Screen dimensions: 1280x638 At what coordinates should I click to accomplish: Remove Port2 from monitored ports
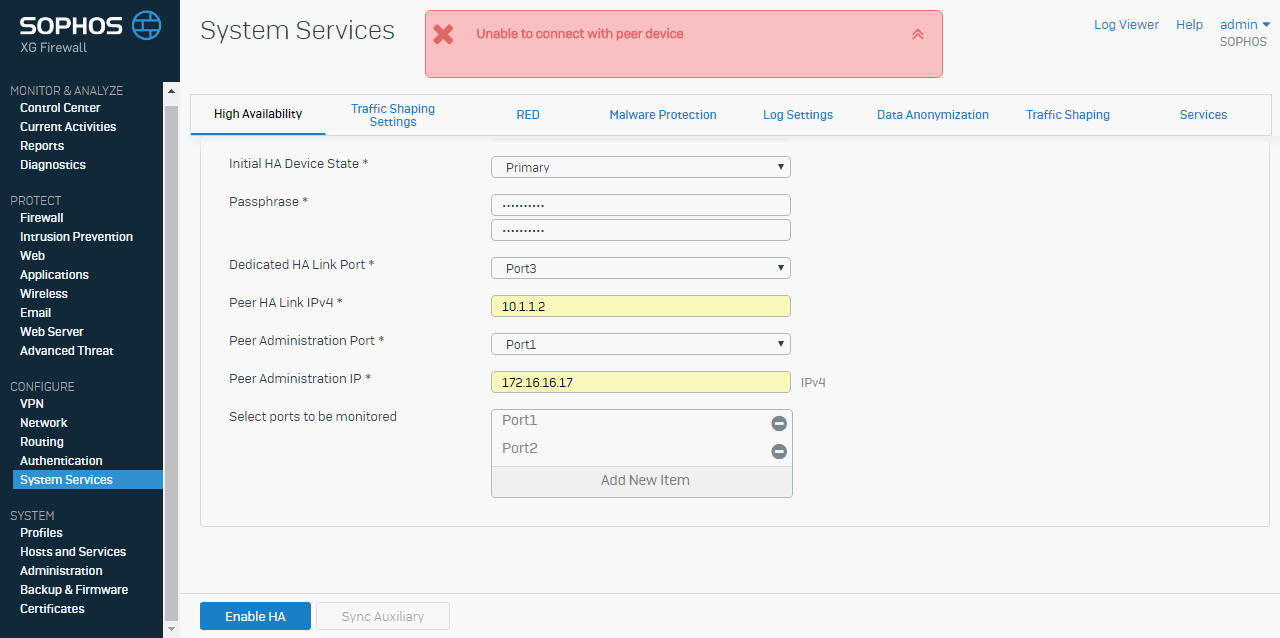[779, 452]
